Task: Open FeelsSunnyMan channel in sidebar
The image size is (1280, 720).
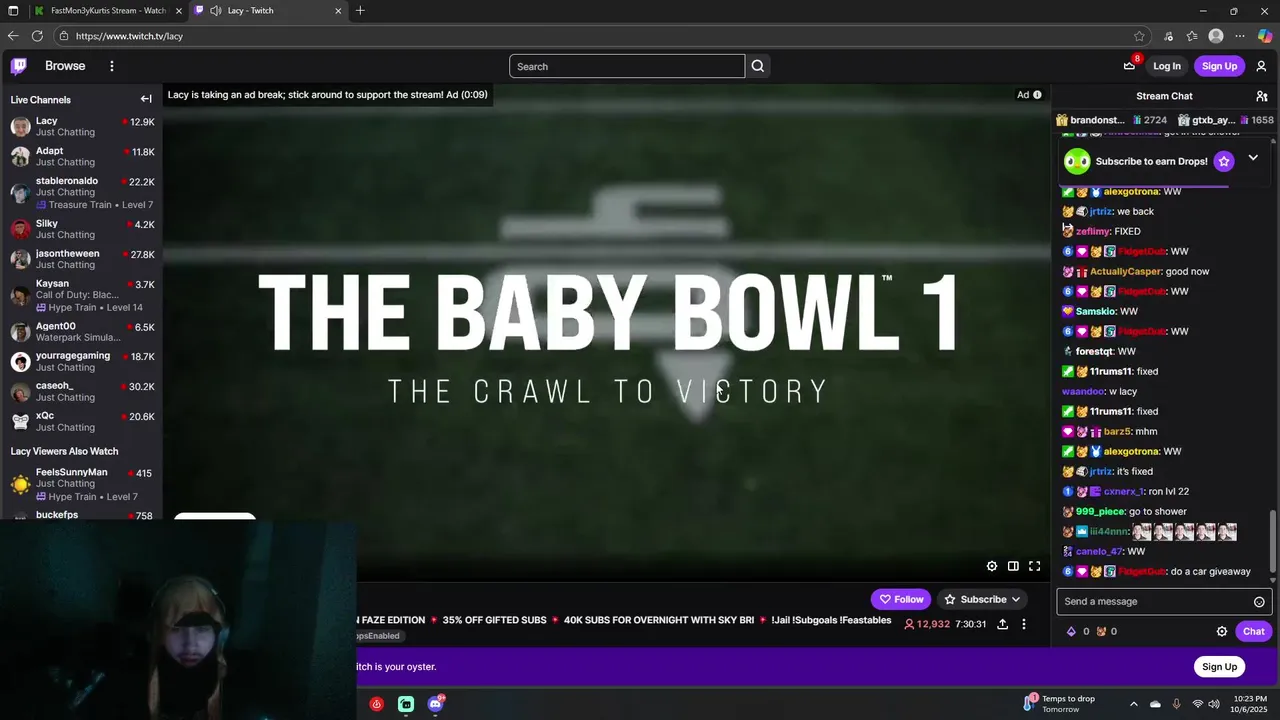Action: pyautogui.click(x=81, y=484)
